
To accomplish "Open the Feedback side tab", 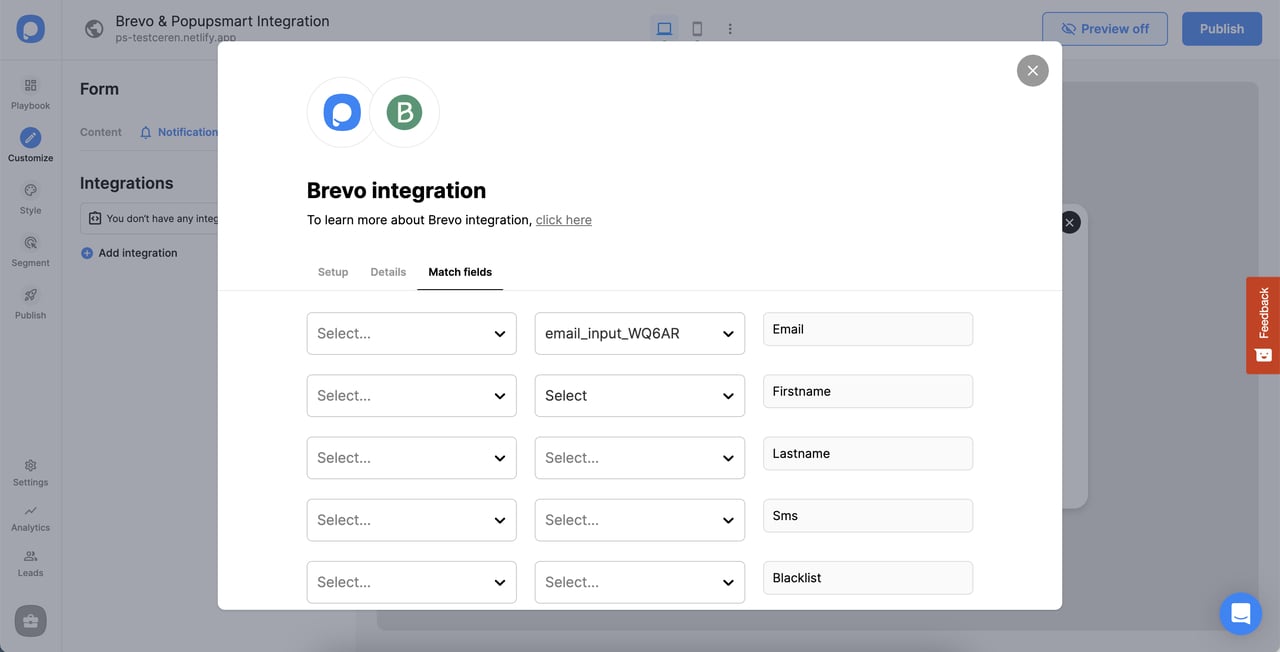I will 1263,325.
